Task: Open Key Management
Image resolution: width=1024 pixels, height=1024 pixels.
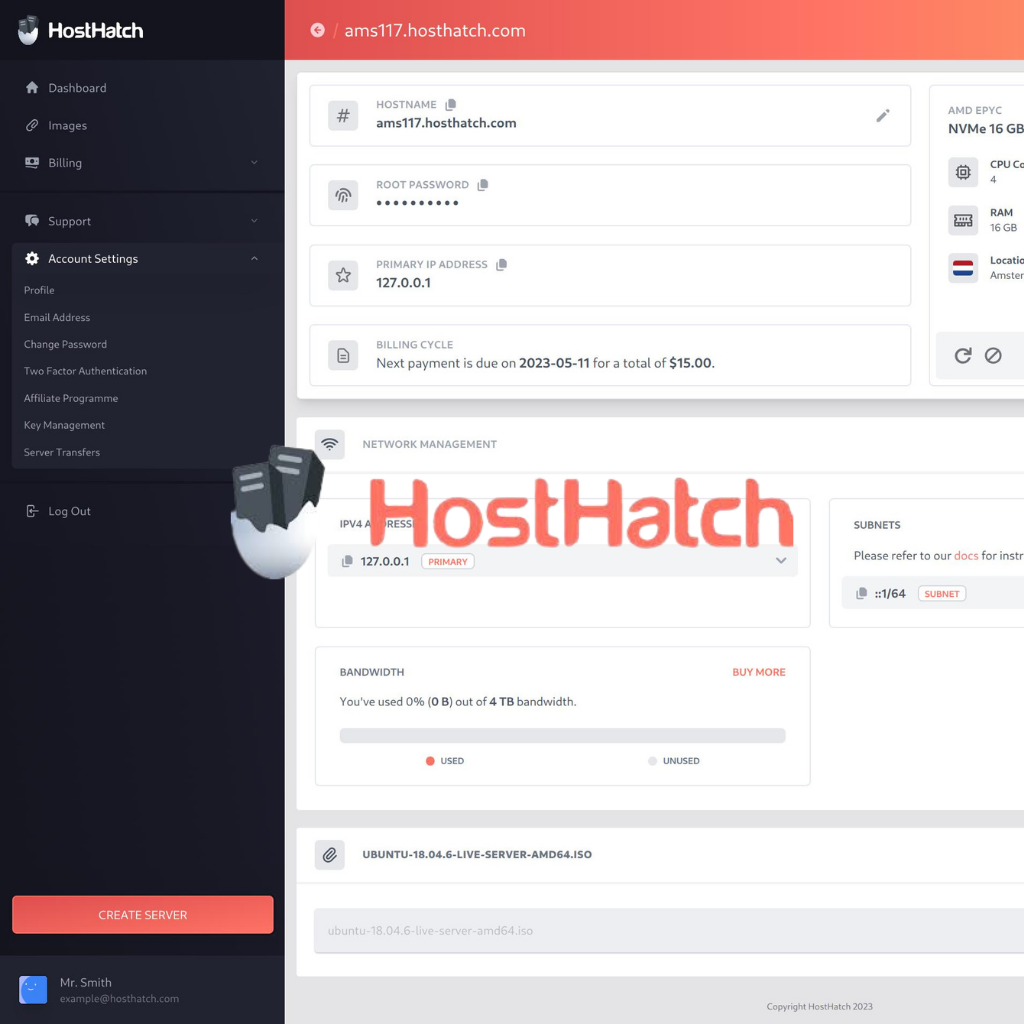Action: [64, 425]
